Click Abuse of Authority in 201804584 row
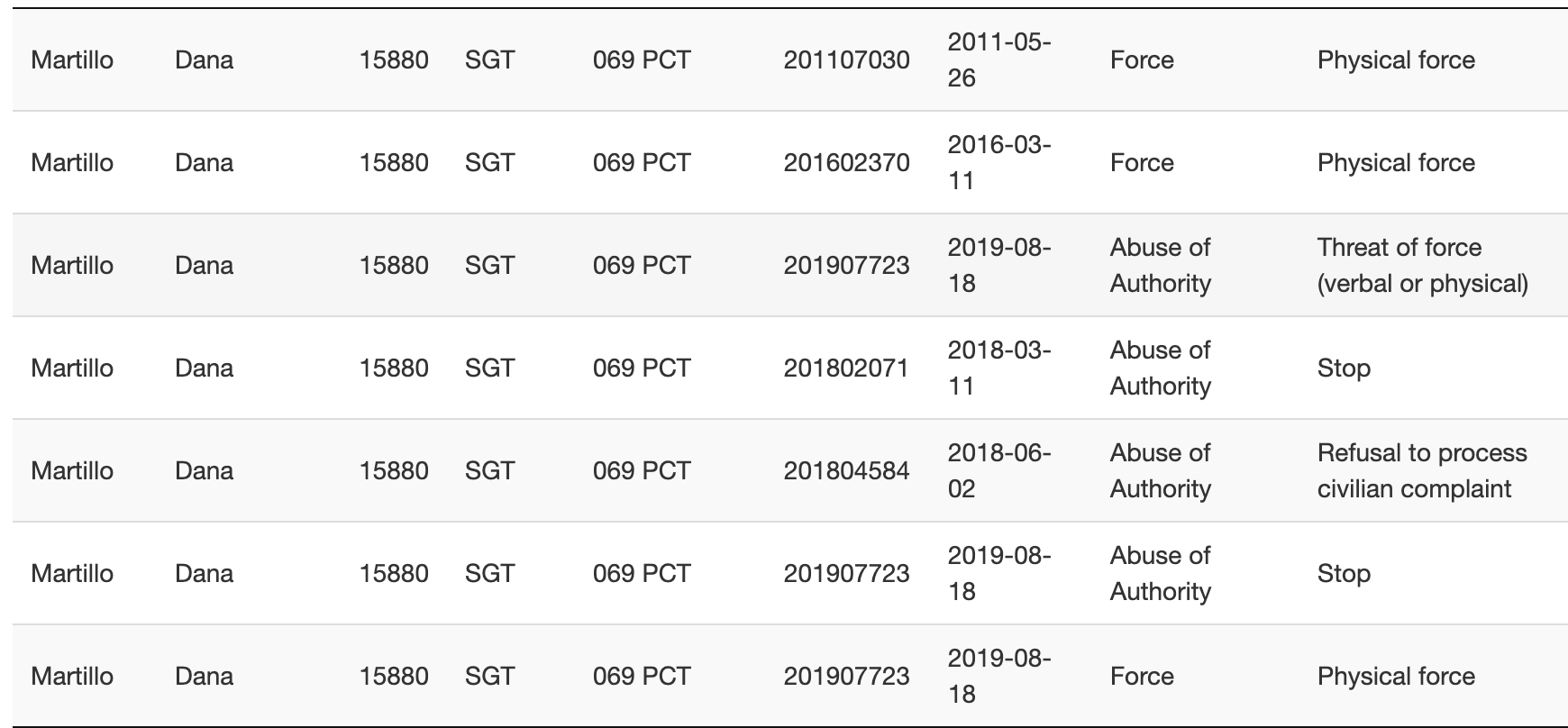 [x=1160, y=470]
